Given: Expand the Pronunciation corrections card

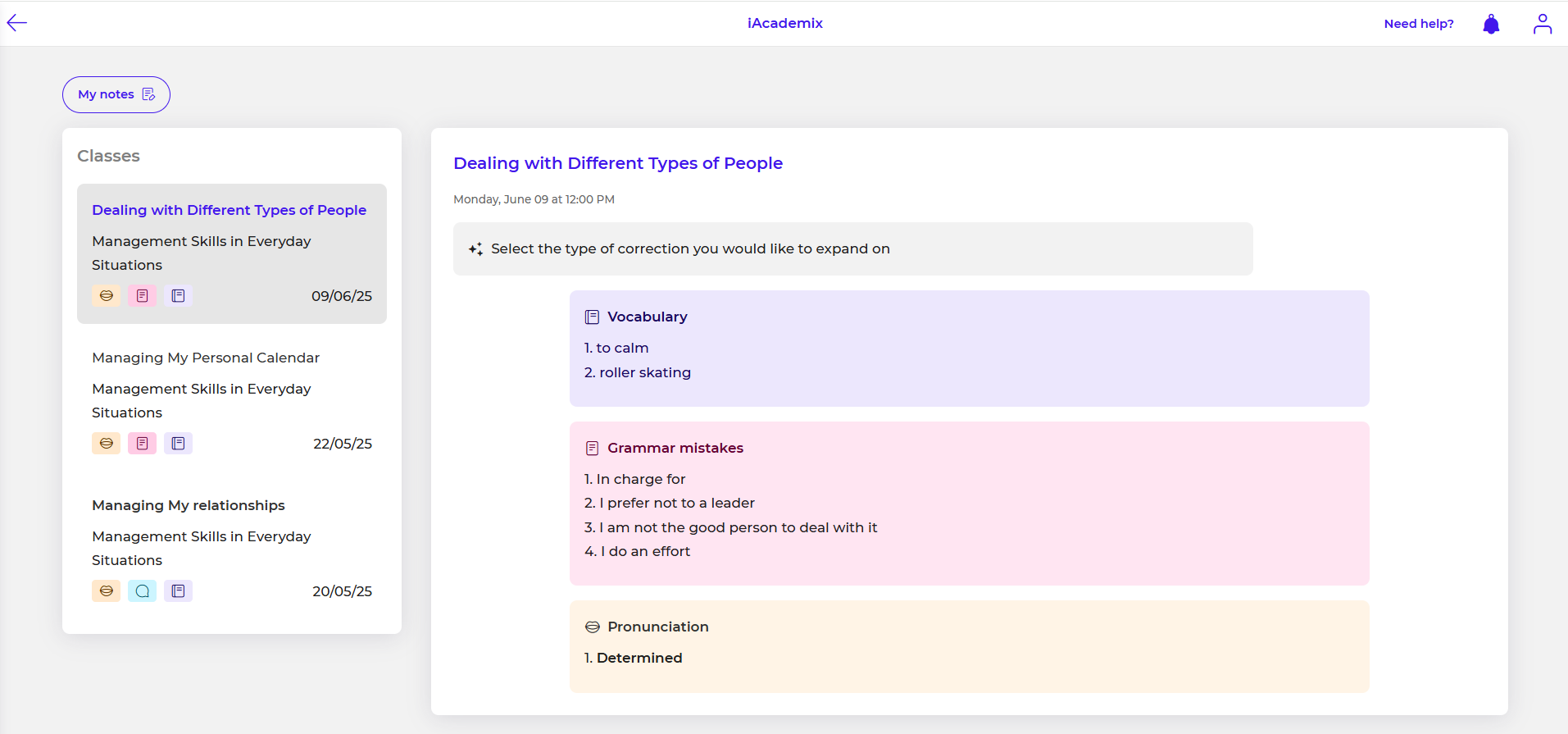Looking at the screenshot, I should point(968,645).
